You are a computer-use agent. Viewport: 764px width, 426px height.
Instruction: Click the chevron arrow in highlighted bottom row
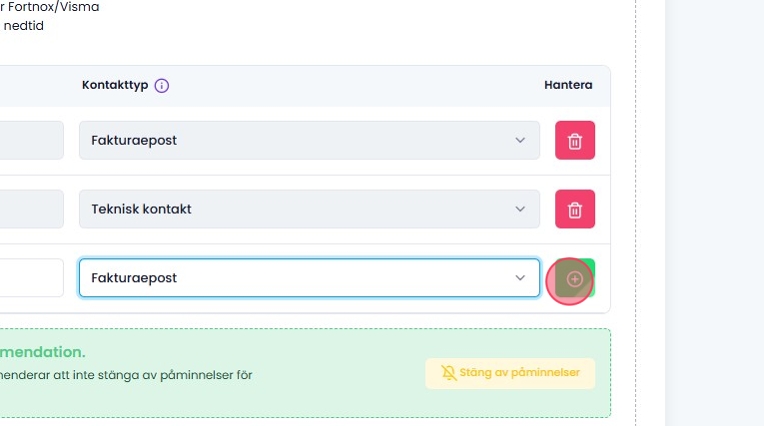click(x=520, y=278)
